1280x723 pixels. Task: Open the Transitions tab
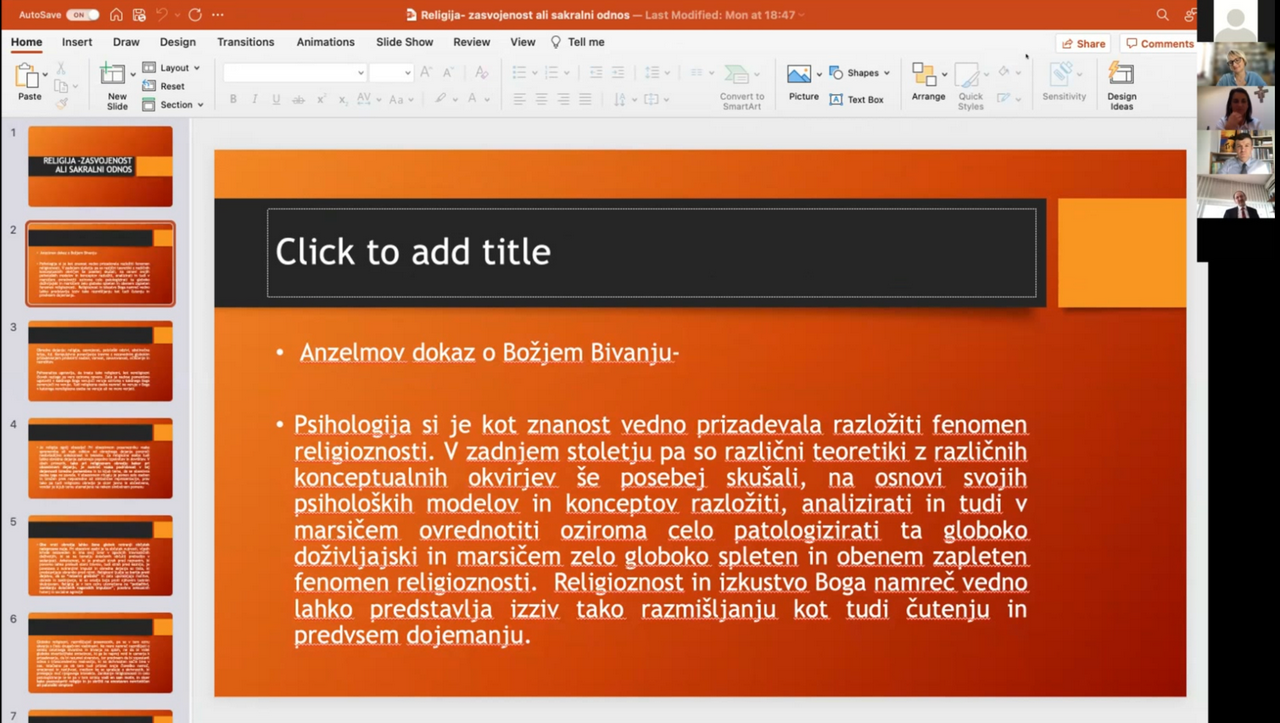(245, 42)
